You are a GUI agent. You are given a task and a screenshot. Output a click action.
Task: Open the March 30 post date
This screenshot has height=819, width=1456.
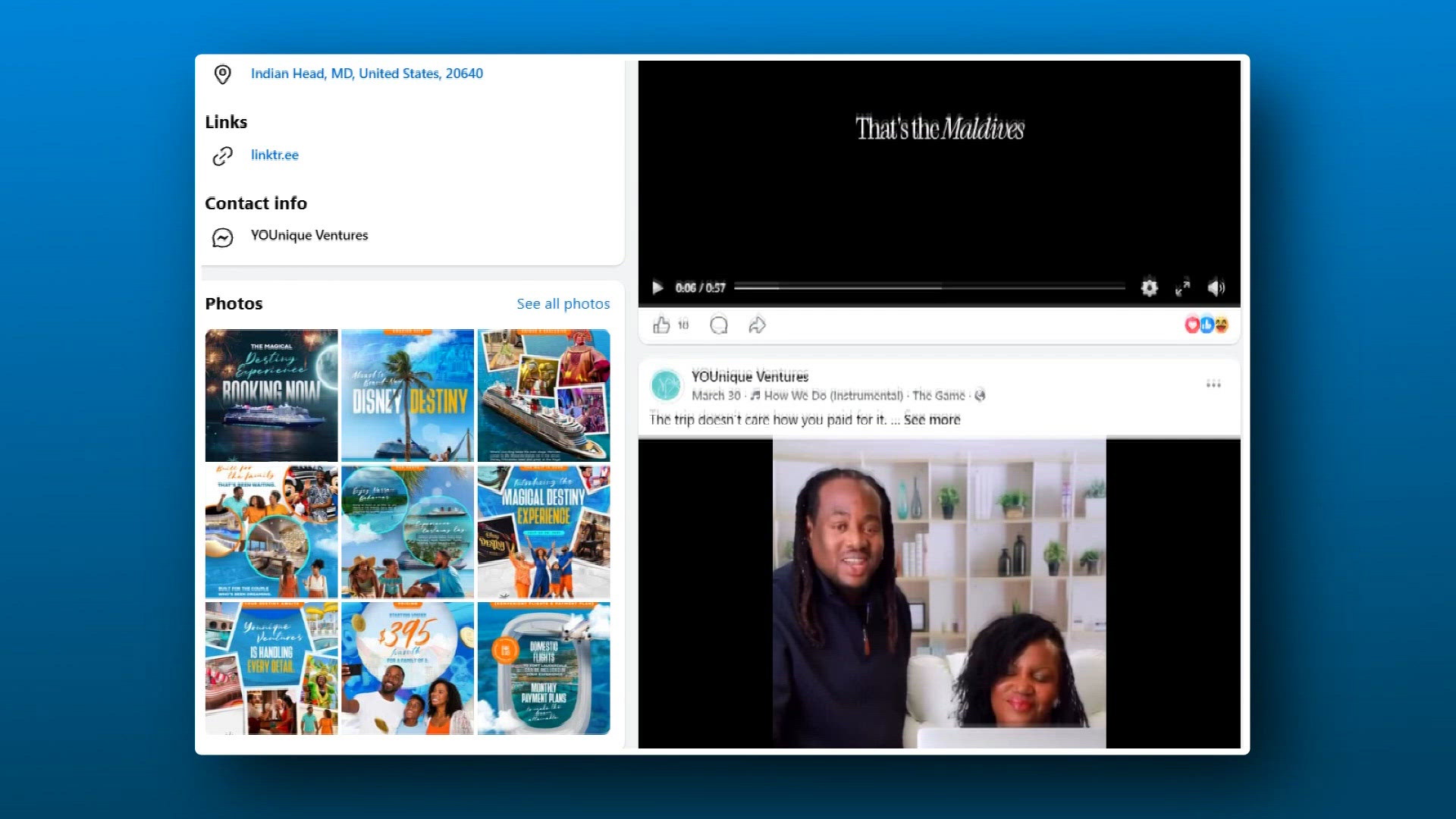[716, 395]
